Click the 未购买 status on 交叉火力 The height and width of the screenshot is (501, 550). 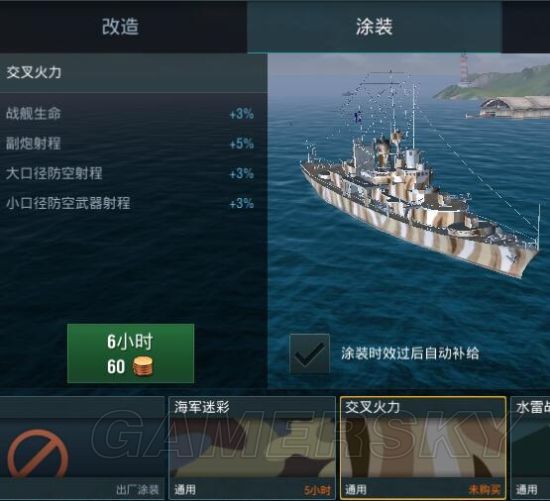click(484, 489)
